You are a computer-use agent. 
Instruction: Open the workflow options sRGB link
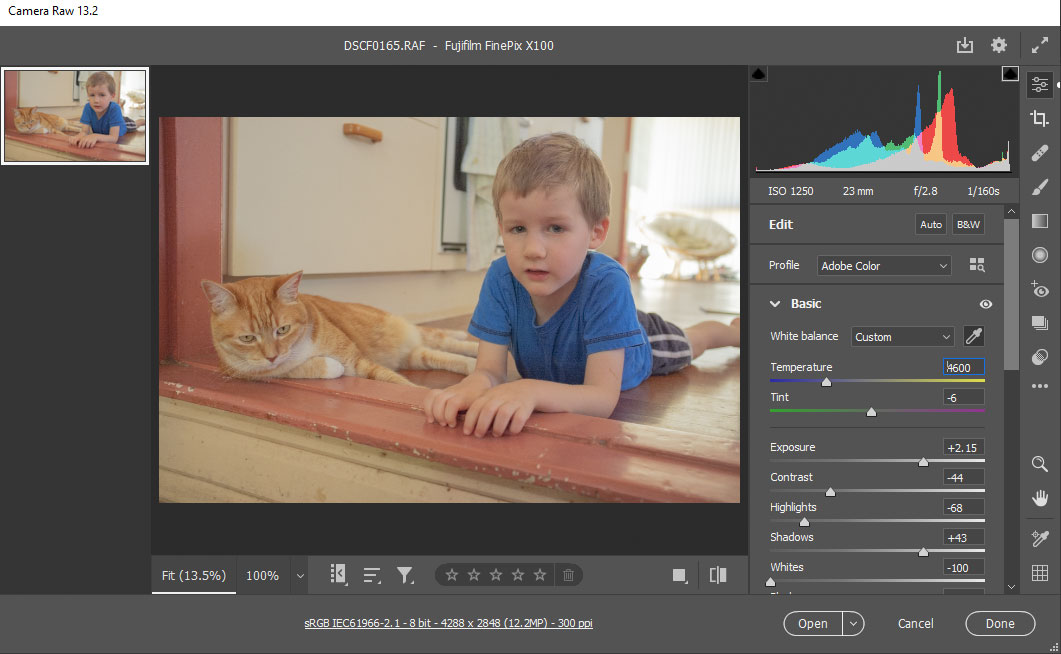448,623
